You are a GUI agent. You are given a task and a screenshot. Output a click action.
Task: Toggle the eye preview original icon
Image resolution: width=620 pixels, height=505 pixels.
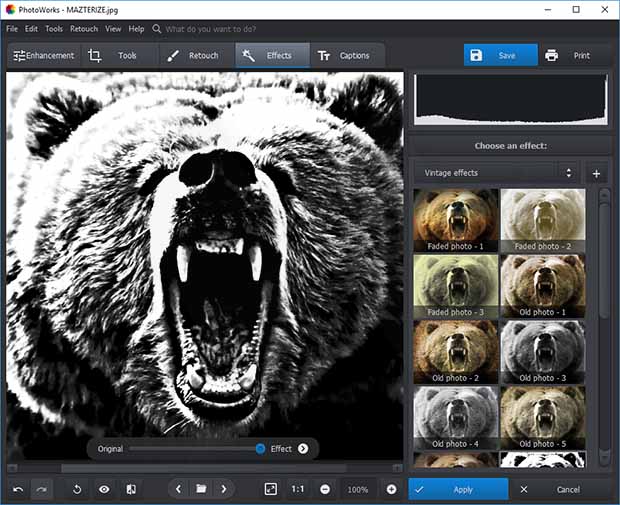[x=104, y=490]
